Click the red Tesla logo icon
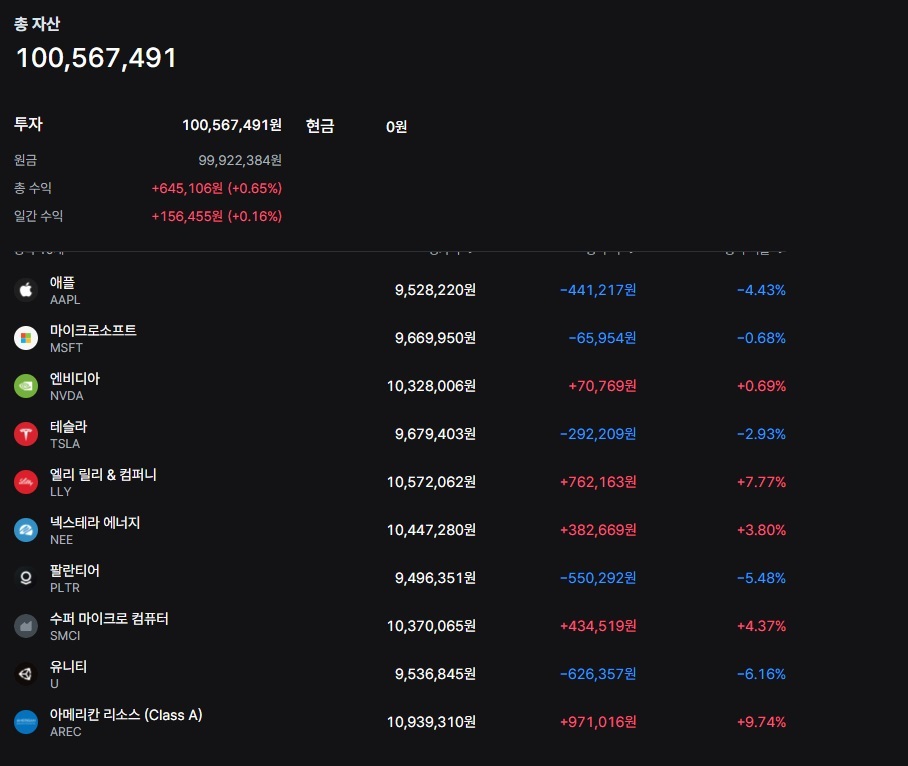The image size is (908, 766). click(25, 434)
